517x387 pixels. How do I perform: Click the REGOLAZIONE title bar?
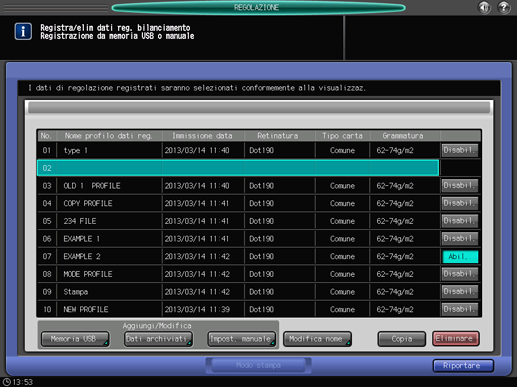pos(258,8)
